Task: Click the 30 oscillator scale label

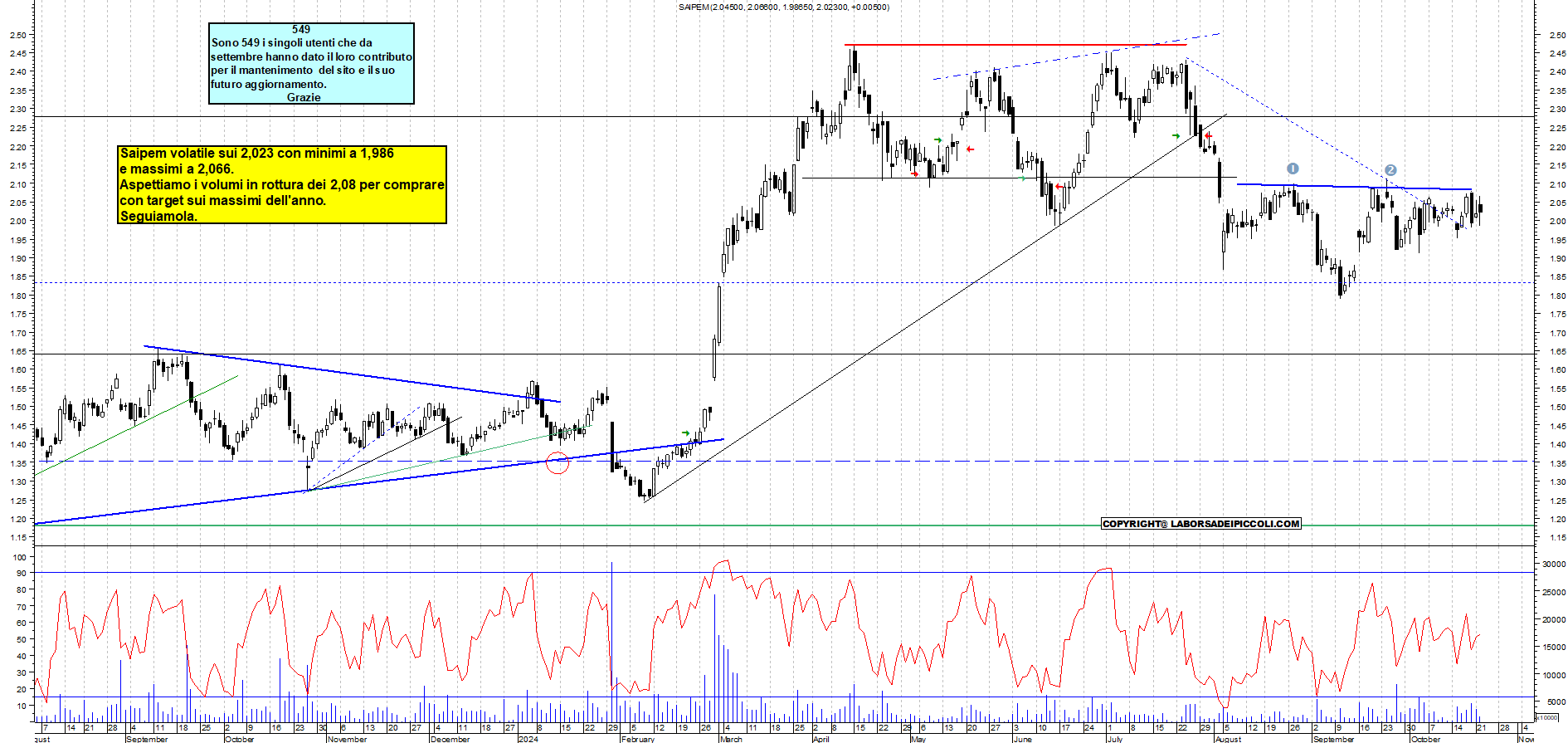Action: 22,672
